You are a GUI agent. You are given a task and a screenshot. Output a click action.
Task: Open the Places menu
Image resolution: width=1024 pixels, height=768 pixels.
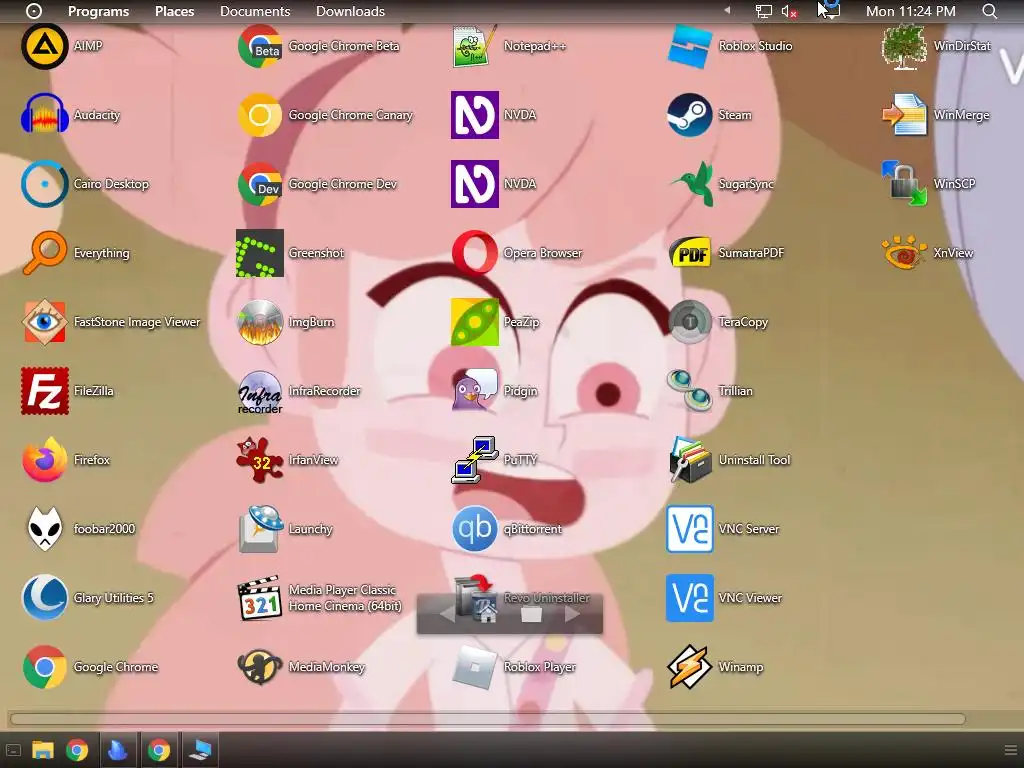point(174,11)
